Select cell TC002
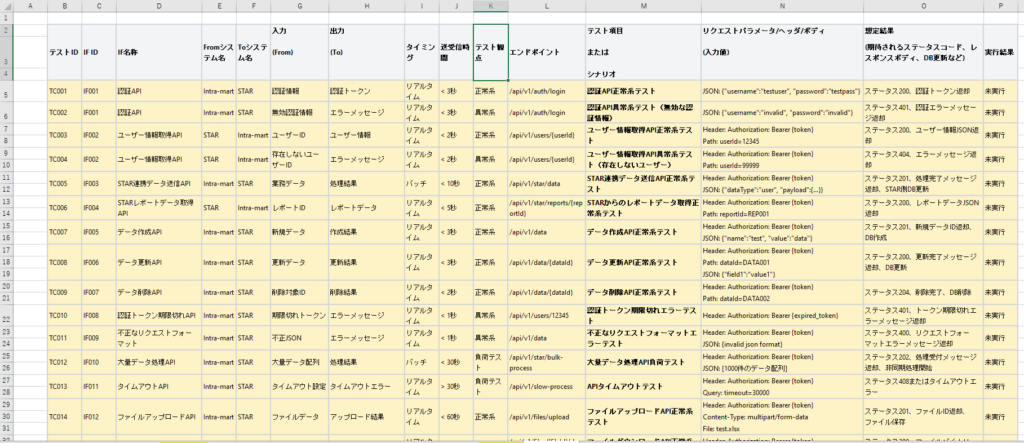 [65, 112]
